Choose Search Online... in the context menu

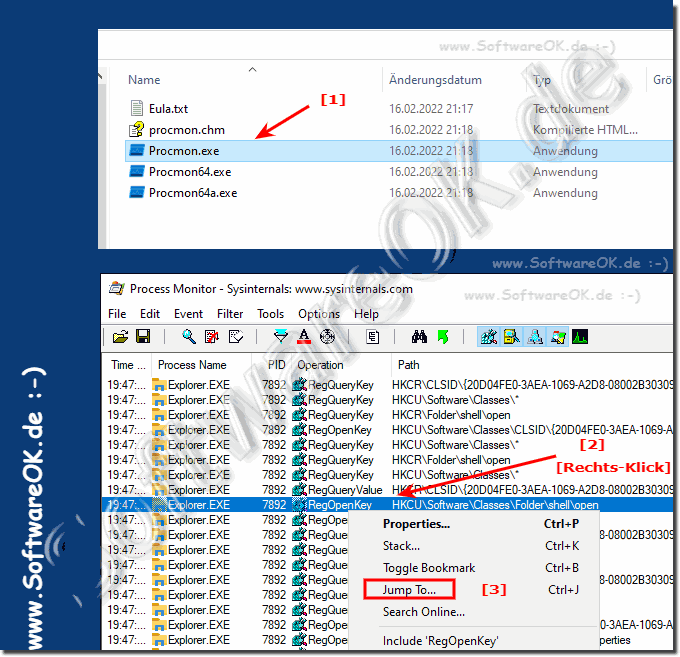click(x=474, y=612)
